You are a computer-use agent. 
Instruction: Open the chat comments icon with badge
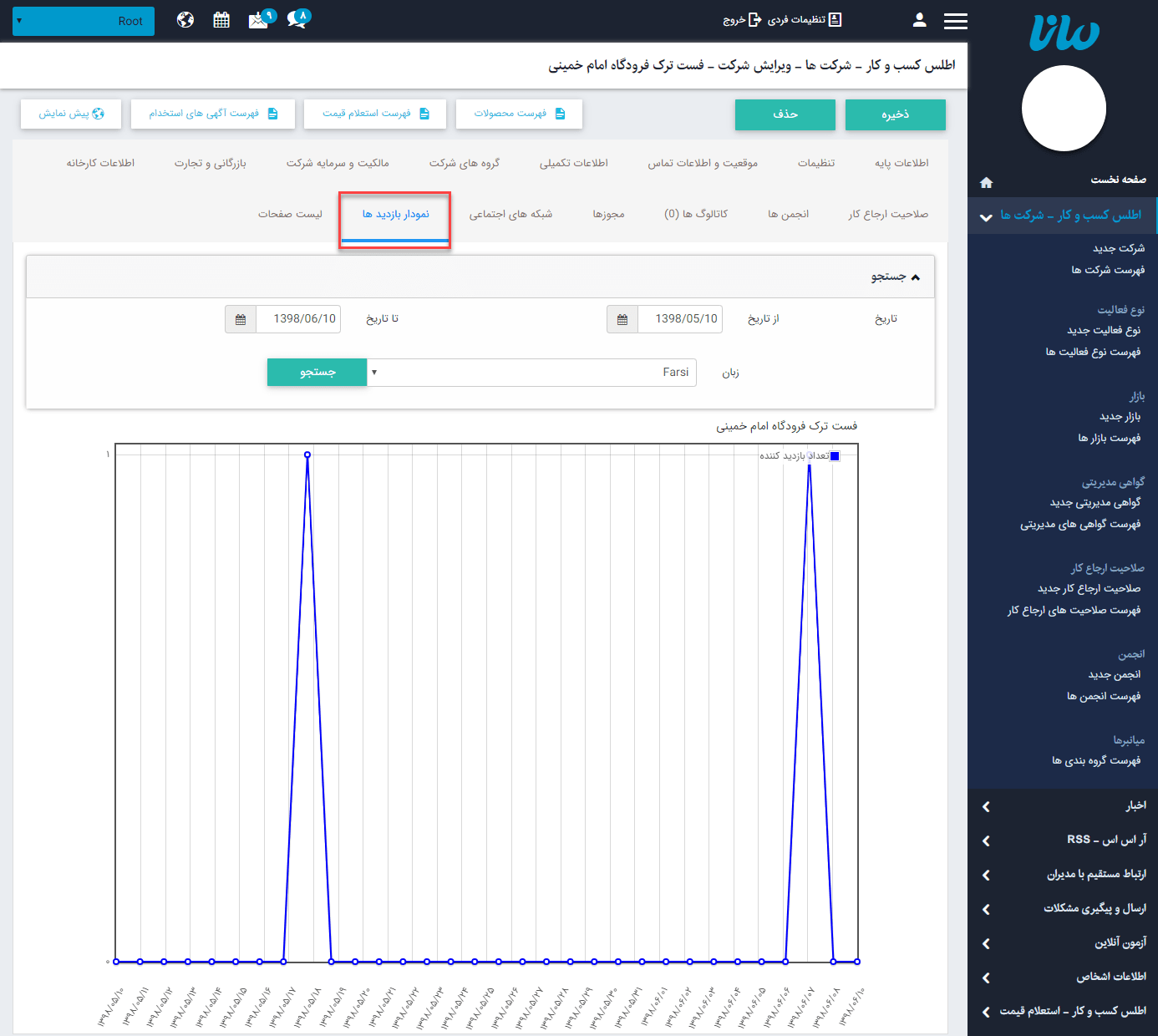297,20
